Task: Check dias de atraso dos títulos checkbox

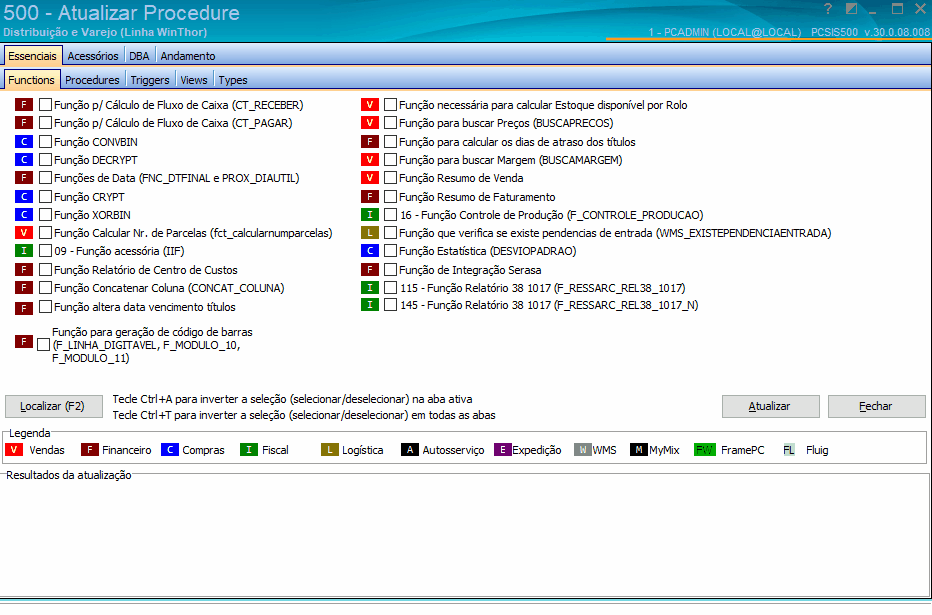Action: point(390,141)
